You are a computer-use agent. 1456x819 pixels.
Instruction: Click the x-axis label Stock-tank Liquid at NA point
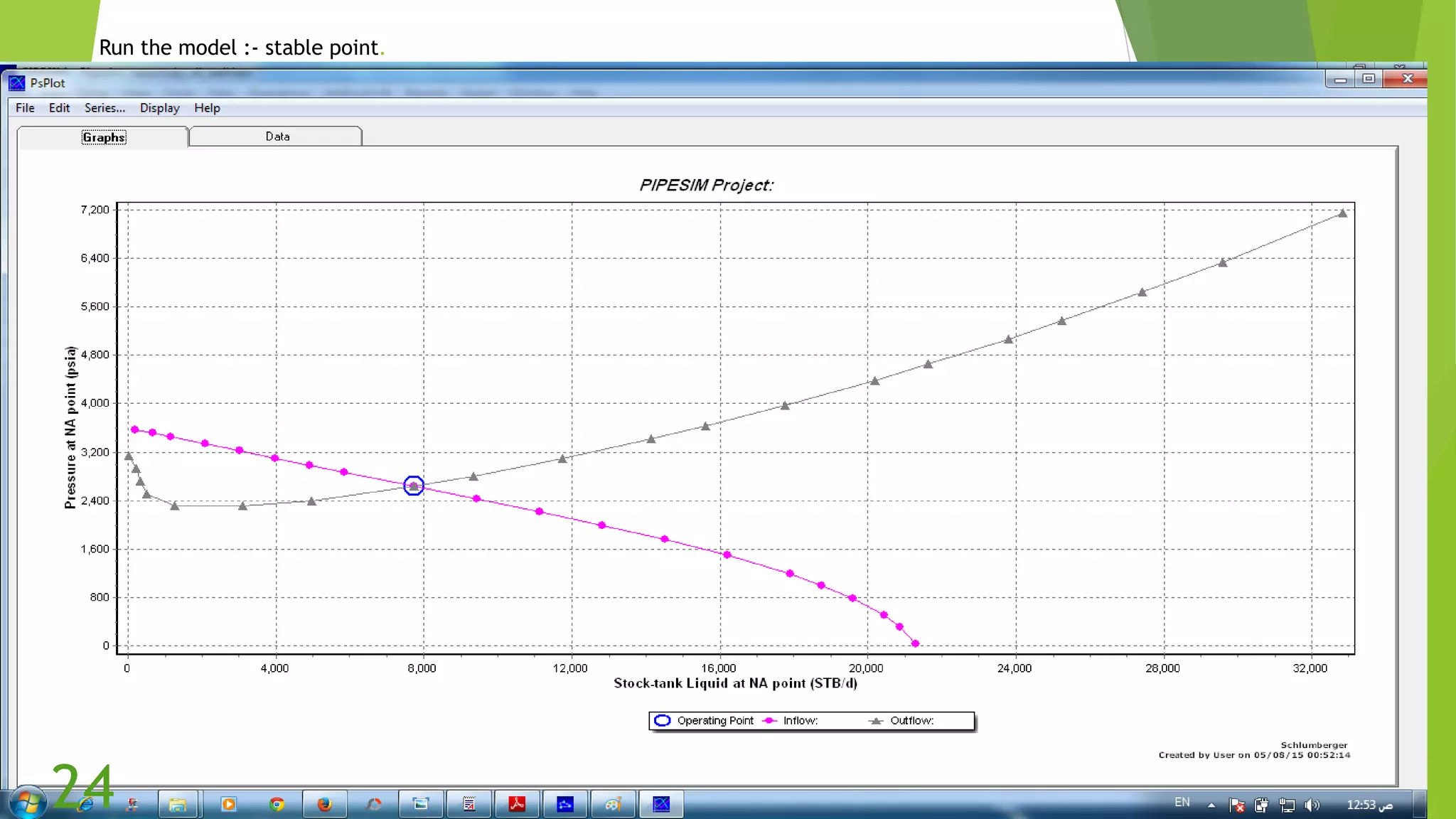735,683
